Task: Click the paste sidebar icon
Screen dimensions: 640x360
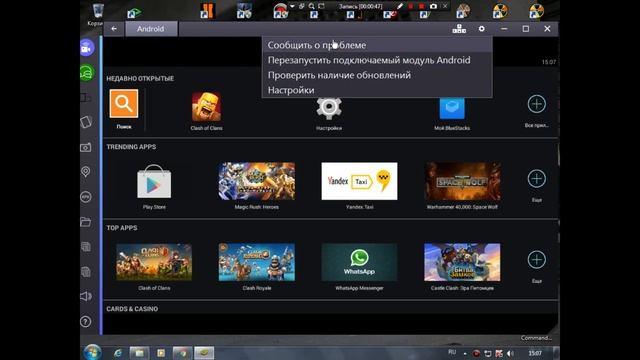Action: pos(86,272)
